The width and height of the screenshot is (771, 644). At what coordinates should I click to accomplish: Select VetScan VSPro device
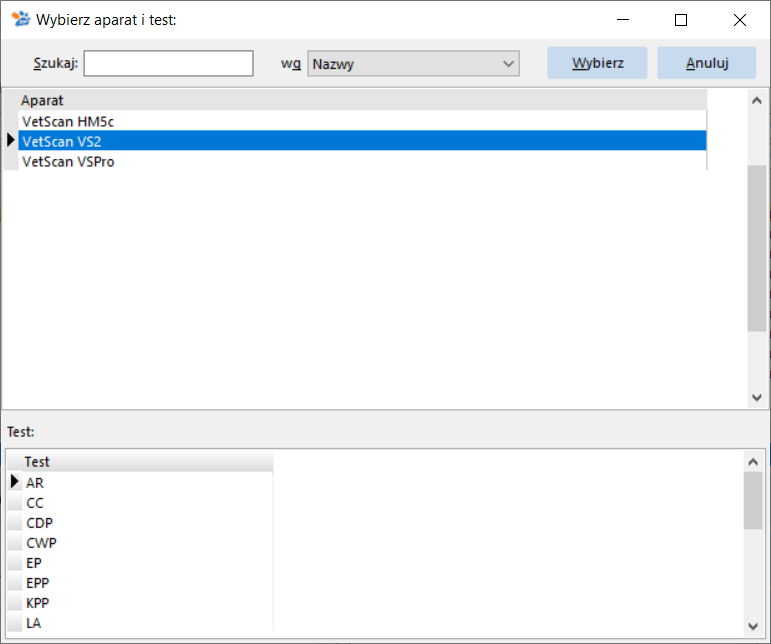[362, 161]
